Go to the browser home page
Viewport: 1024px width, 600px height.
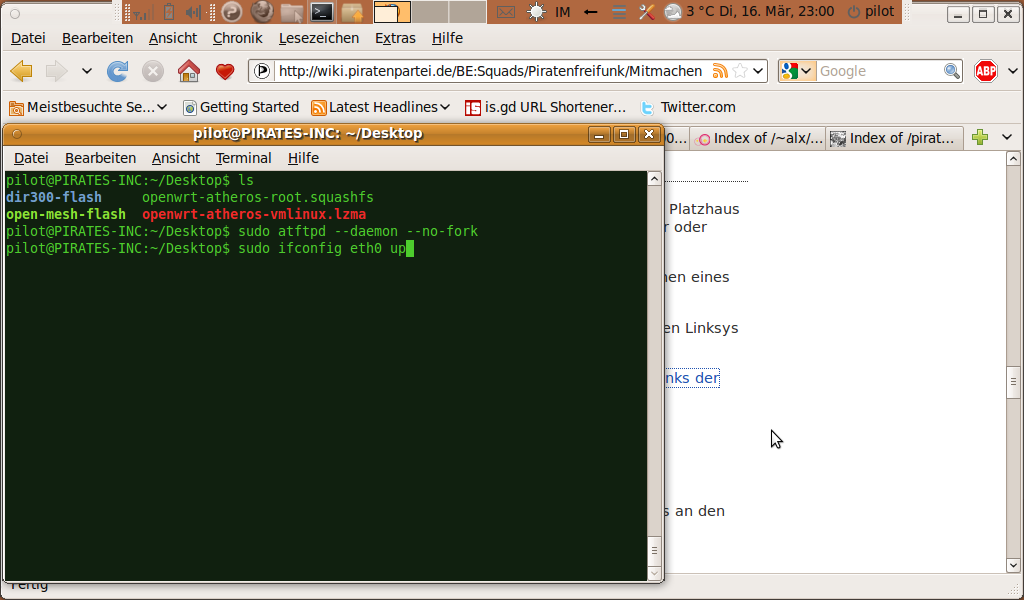click(188, 71)
